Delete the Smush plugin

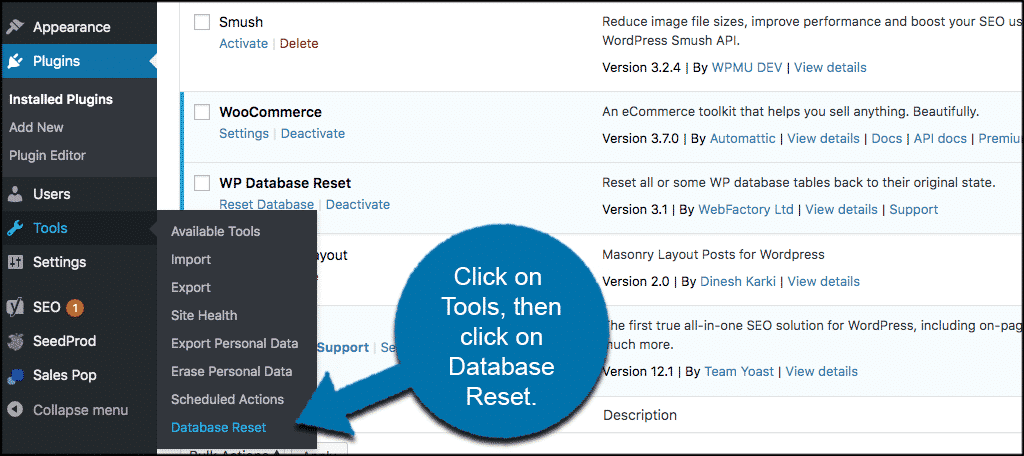pyautogui.click(x=299, y=44)
